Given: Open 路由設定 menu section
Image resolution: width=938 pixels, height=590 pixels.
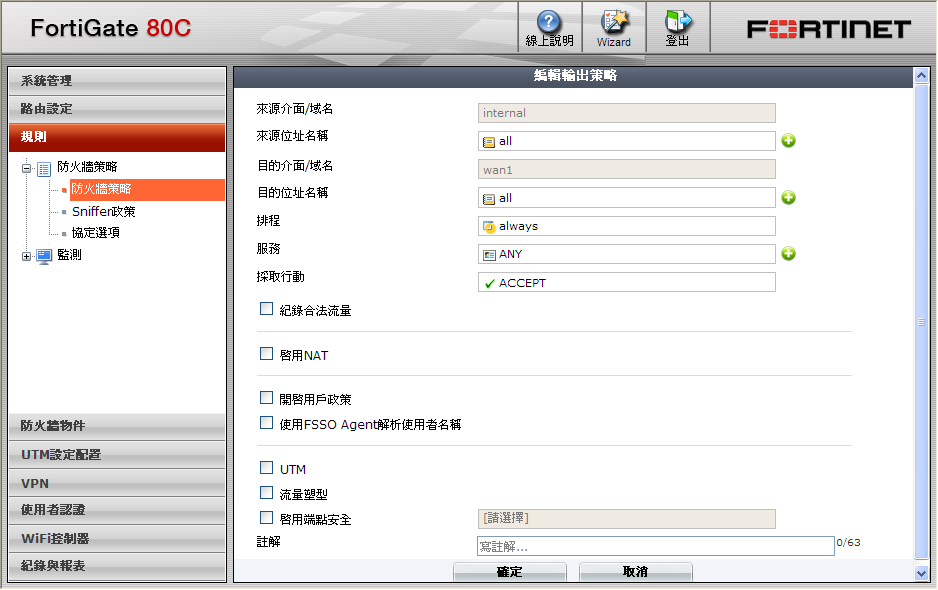Looking at the screenshot, I should click(x=117, y=109).
